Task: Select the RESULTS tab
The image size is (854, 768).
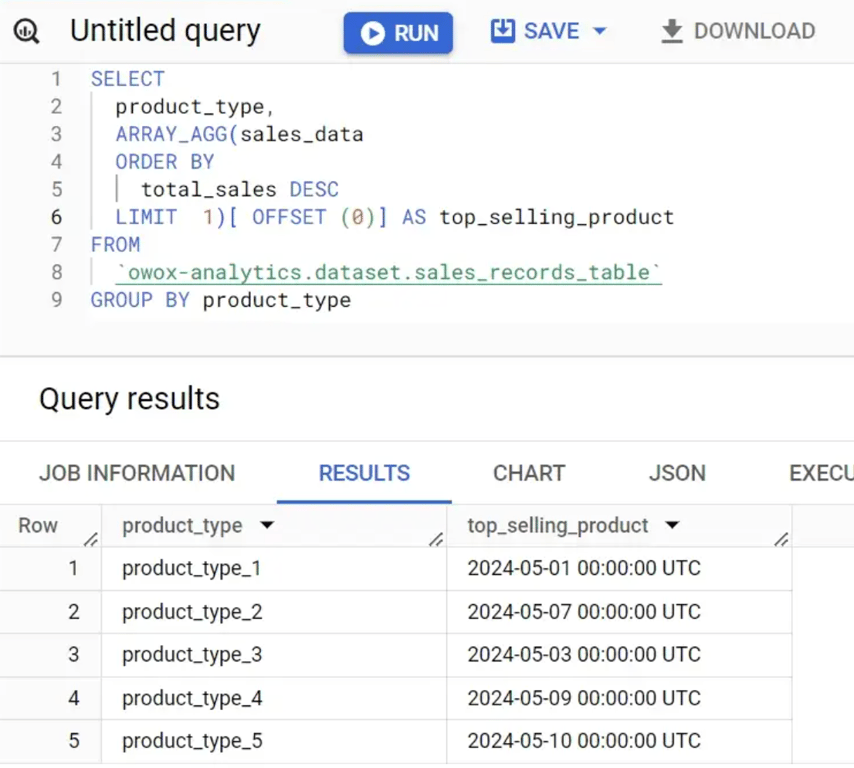Action: pos(364,473)
